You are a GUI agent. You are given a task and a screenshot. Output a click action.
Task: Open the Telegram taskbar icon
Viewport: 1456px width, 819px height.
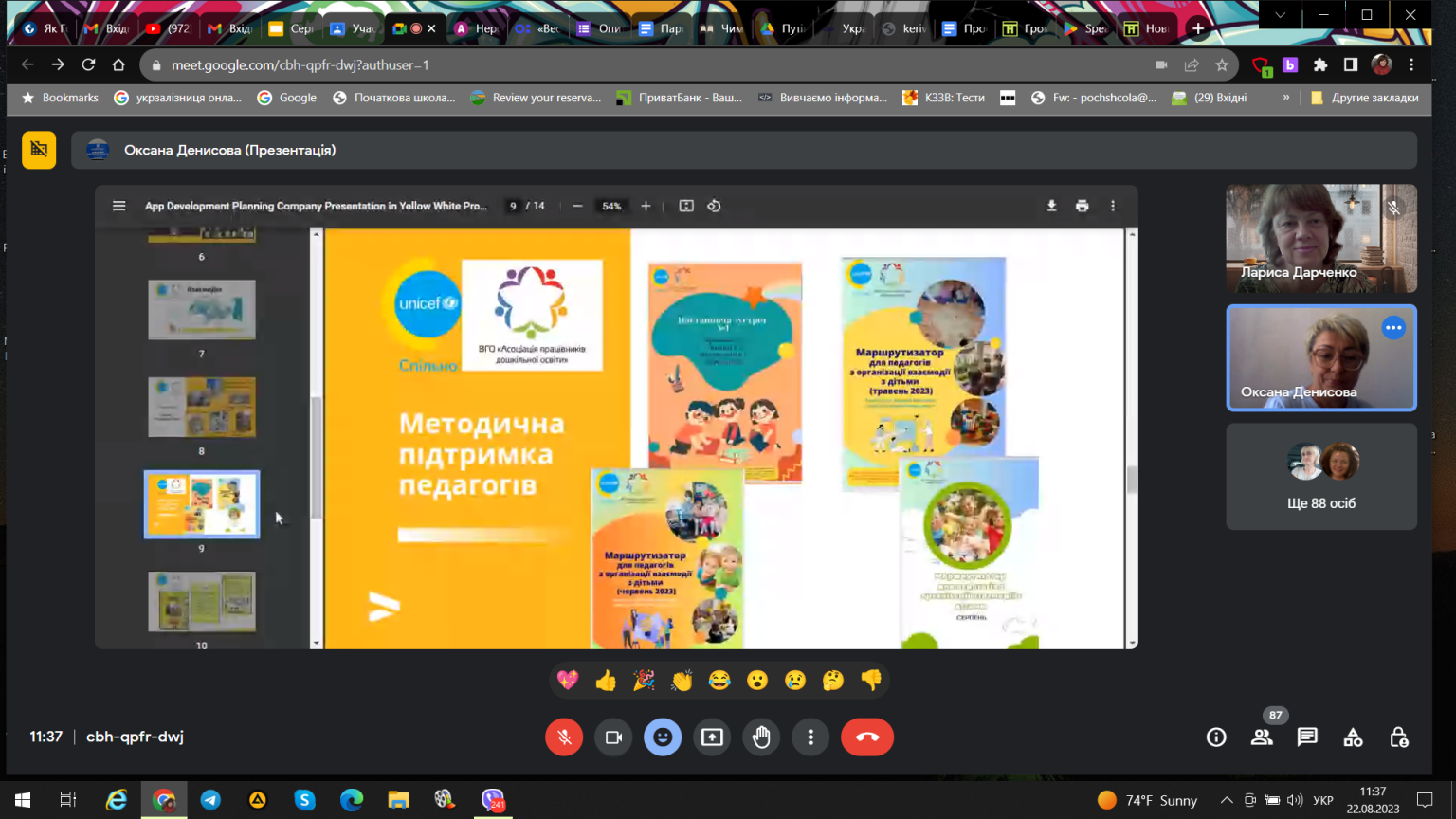coord(210,800)
